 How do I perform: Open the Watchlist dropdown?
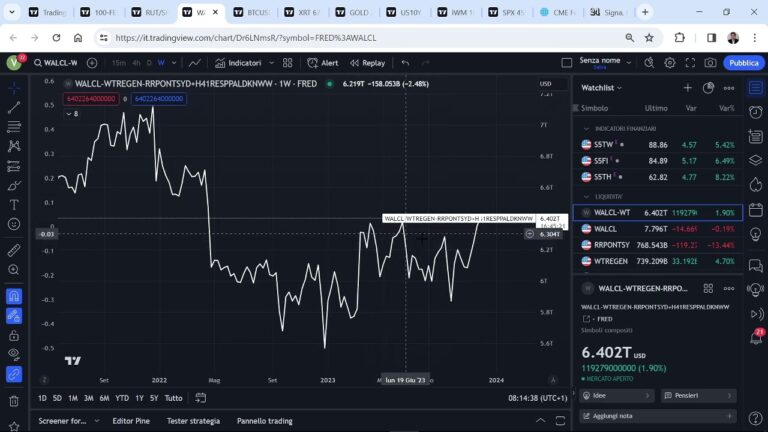point(601,88)
